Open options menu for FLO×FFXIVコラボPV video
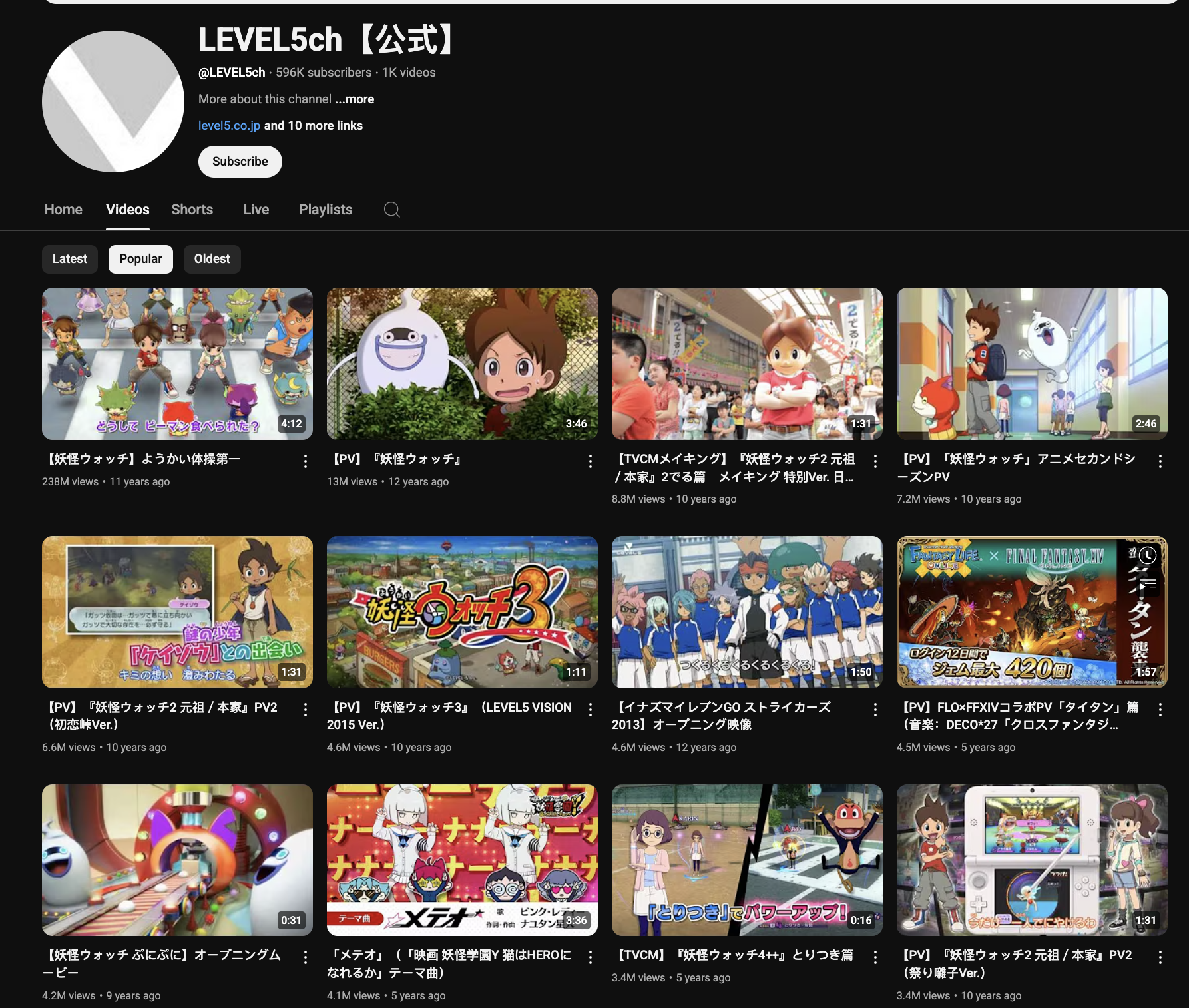This screenshot has height=1008, width=1189. (1160, 709)
